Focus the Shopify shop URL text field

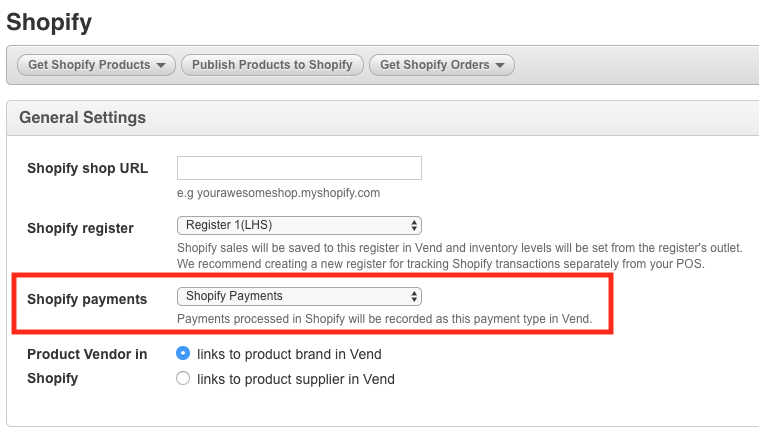click(299, 168)
